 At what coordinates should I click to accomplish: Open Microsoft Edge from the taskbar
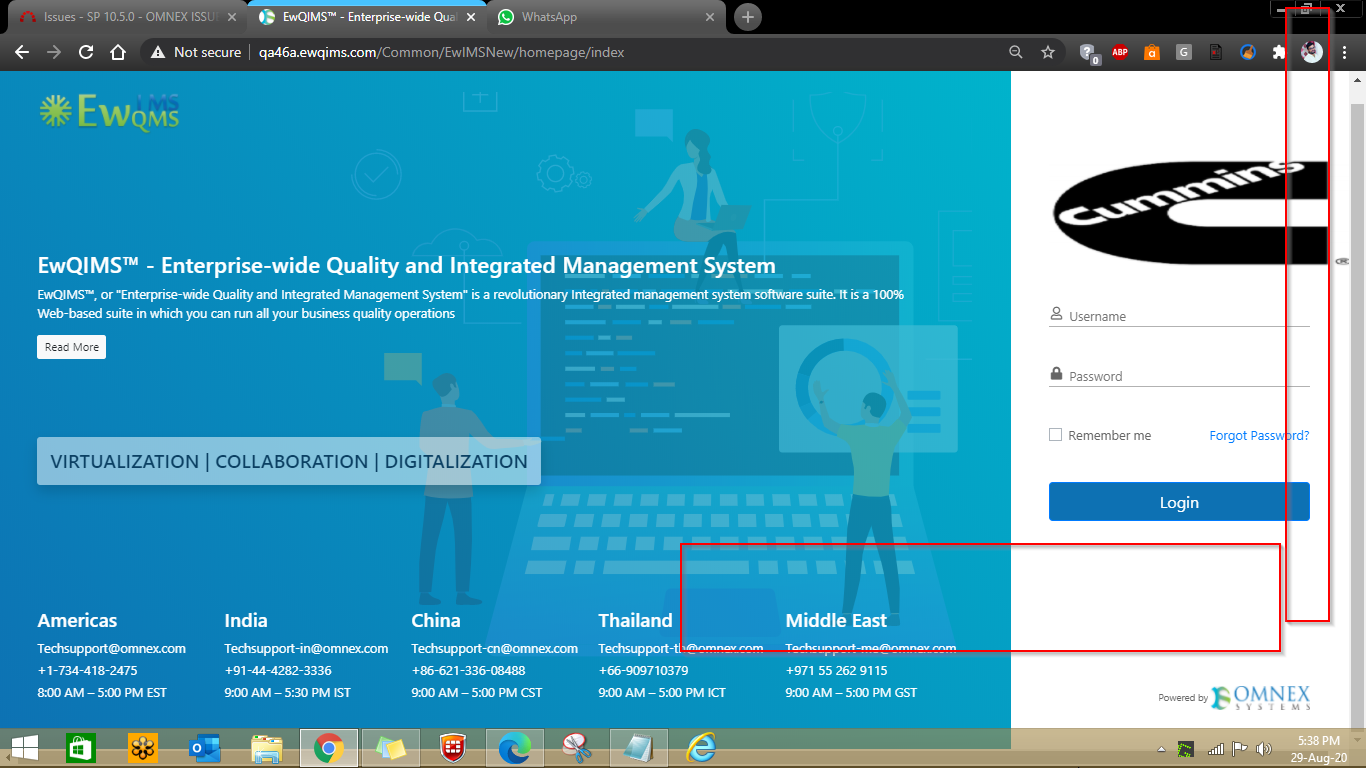(x=514, y=747)
